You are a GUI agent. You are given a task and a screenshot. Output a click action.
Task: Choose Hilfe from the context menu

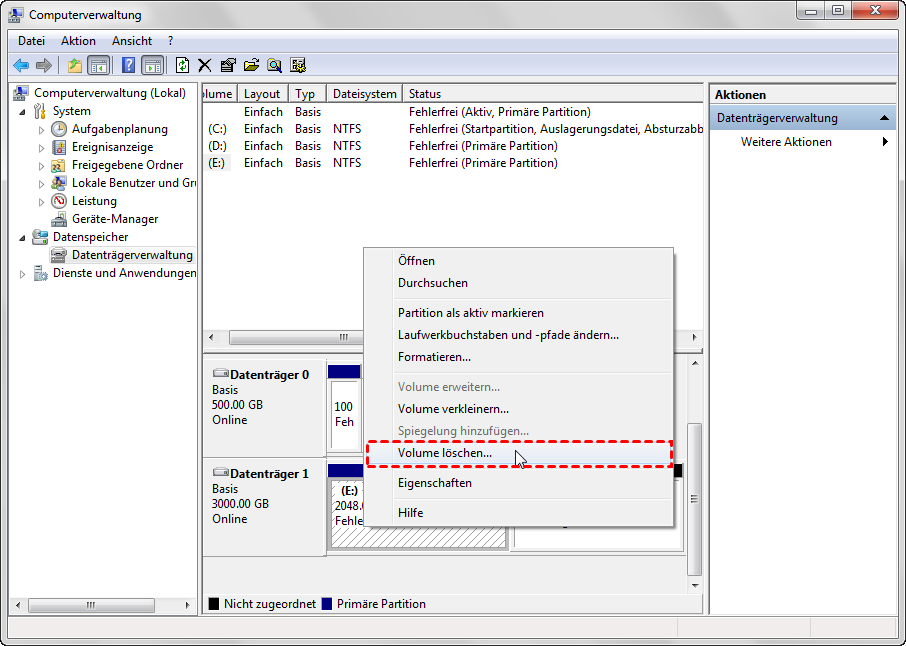click(x=519, y=513)
